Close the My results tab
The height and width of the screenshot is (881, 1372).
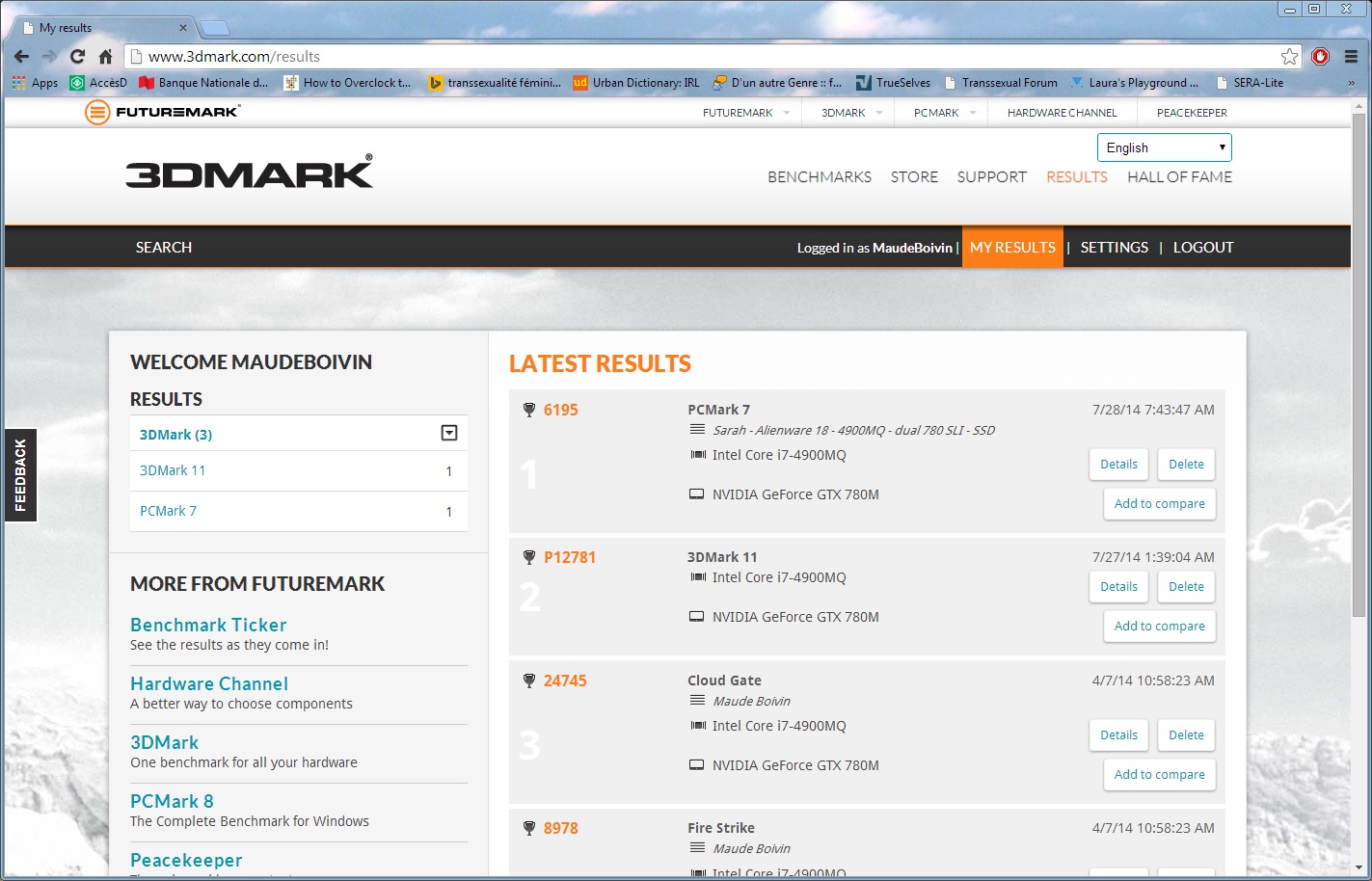coord(183,28)
